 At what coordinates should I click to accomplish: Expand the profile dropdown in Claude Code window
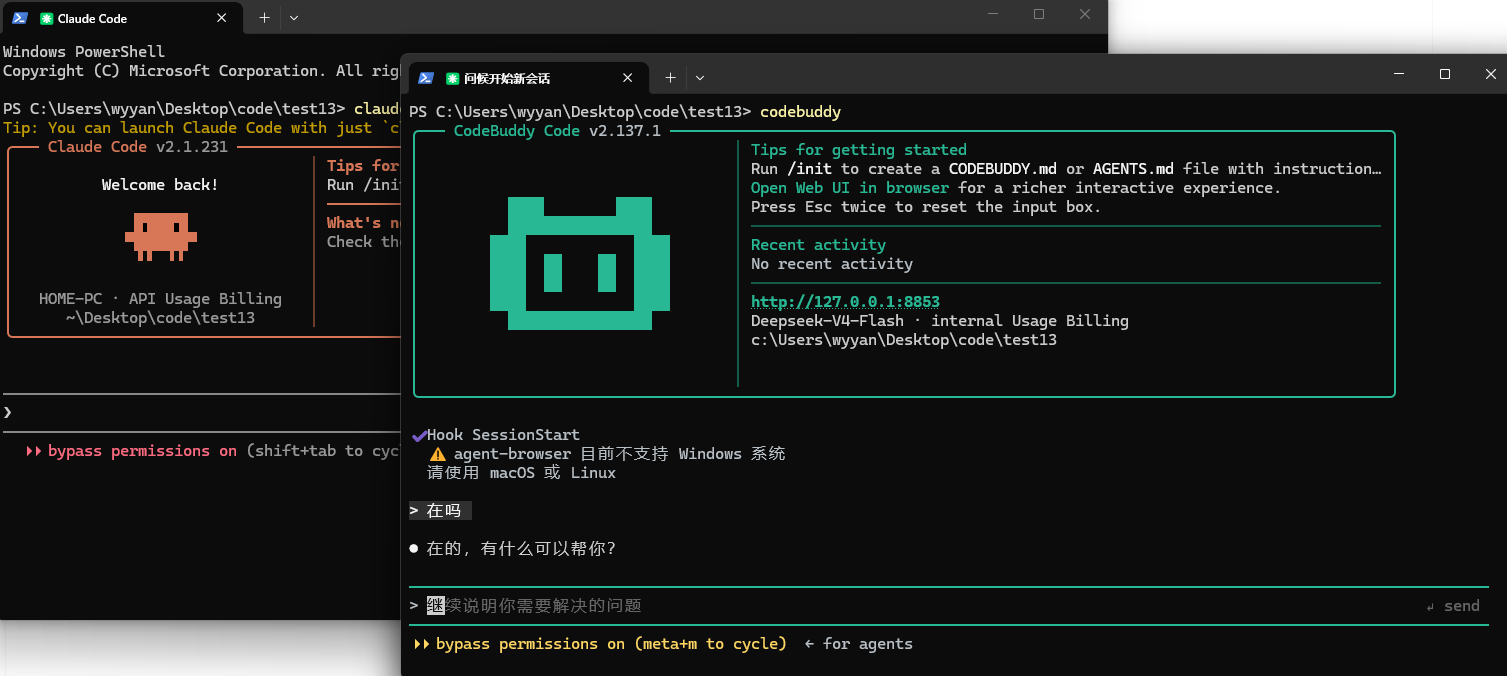pos(293,18)
